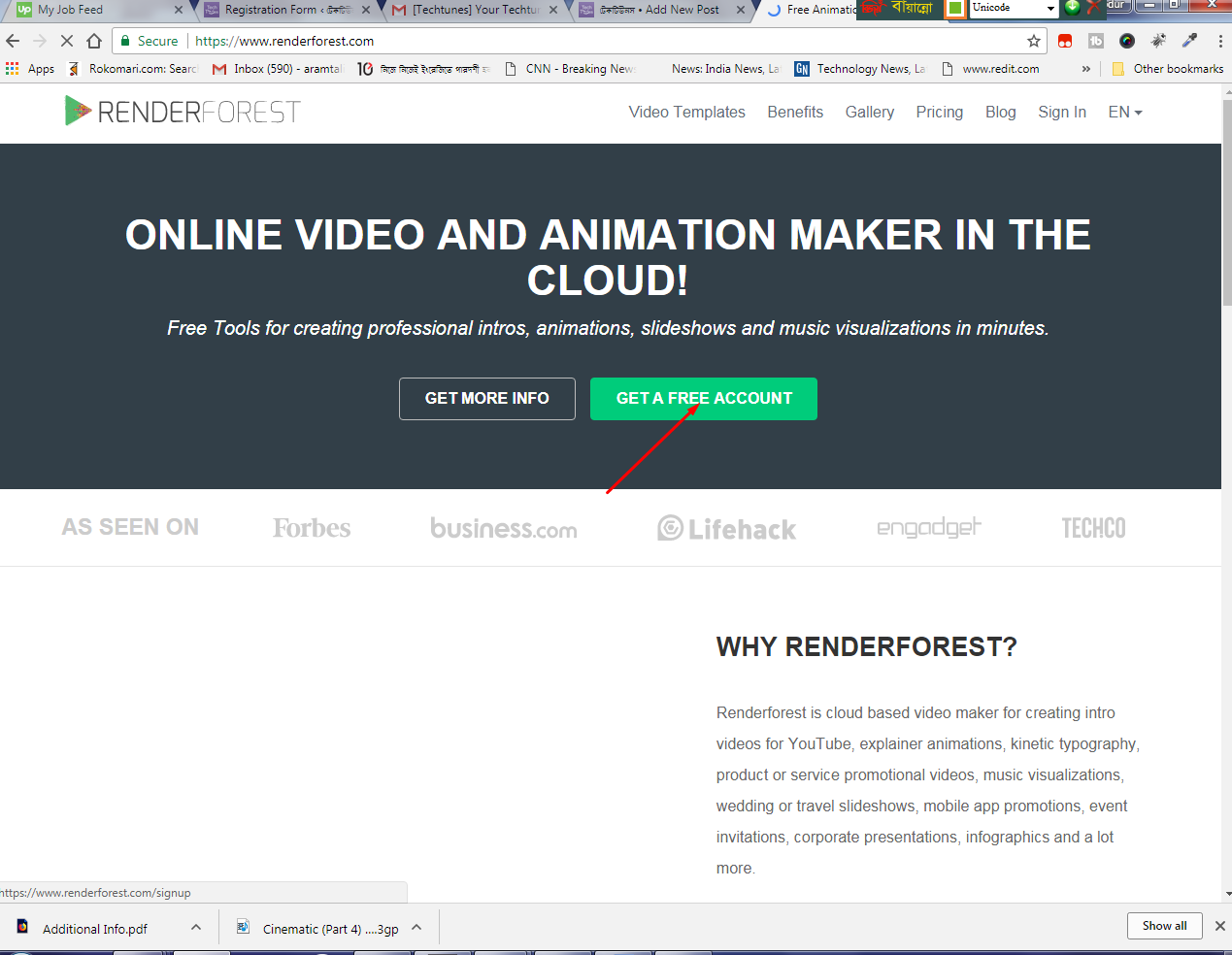Click the Renderforest logo
Image resolution: width=1232 pixels, height=955 pixels.
point(183,112)
